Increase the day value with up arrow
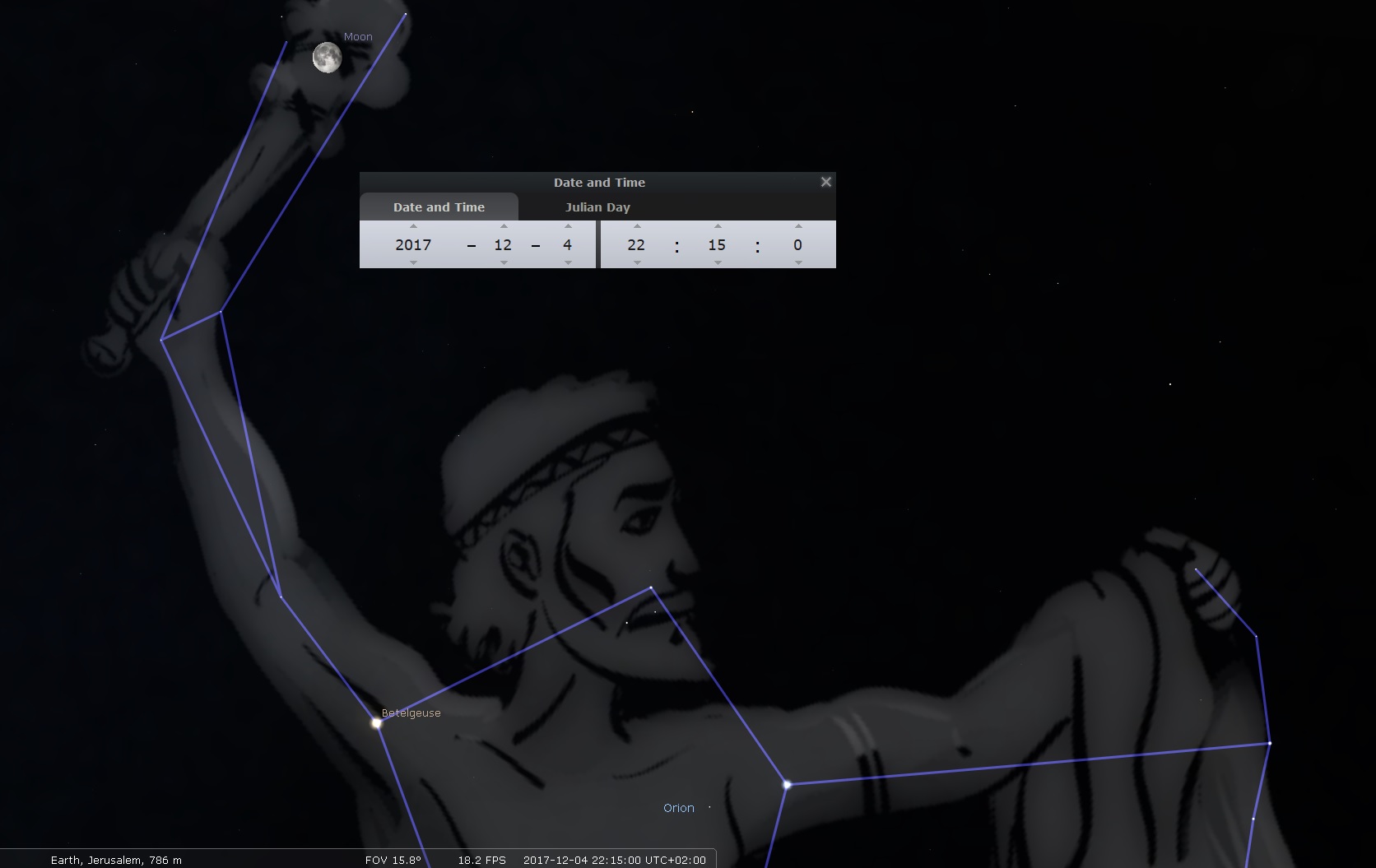Image resolution: width=1376 pixels, height=868 pixels. coord(568,226)
